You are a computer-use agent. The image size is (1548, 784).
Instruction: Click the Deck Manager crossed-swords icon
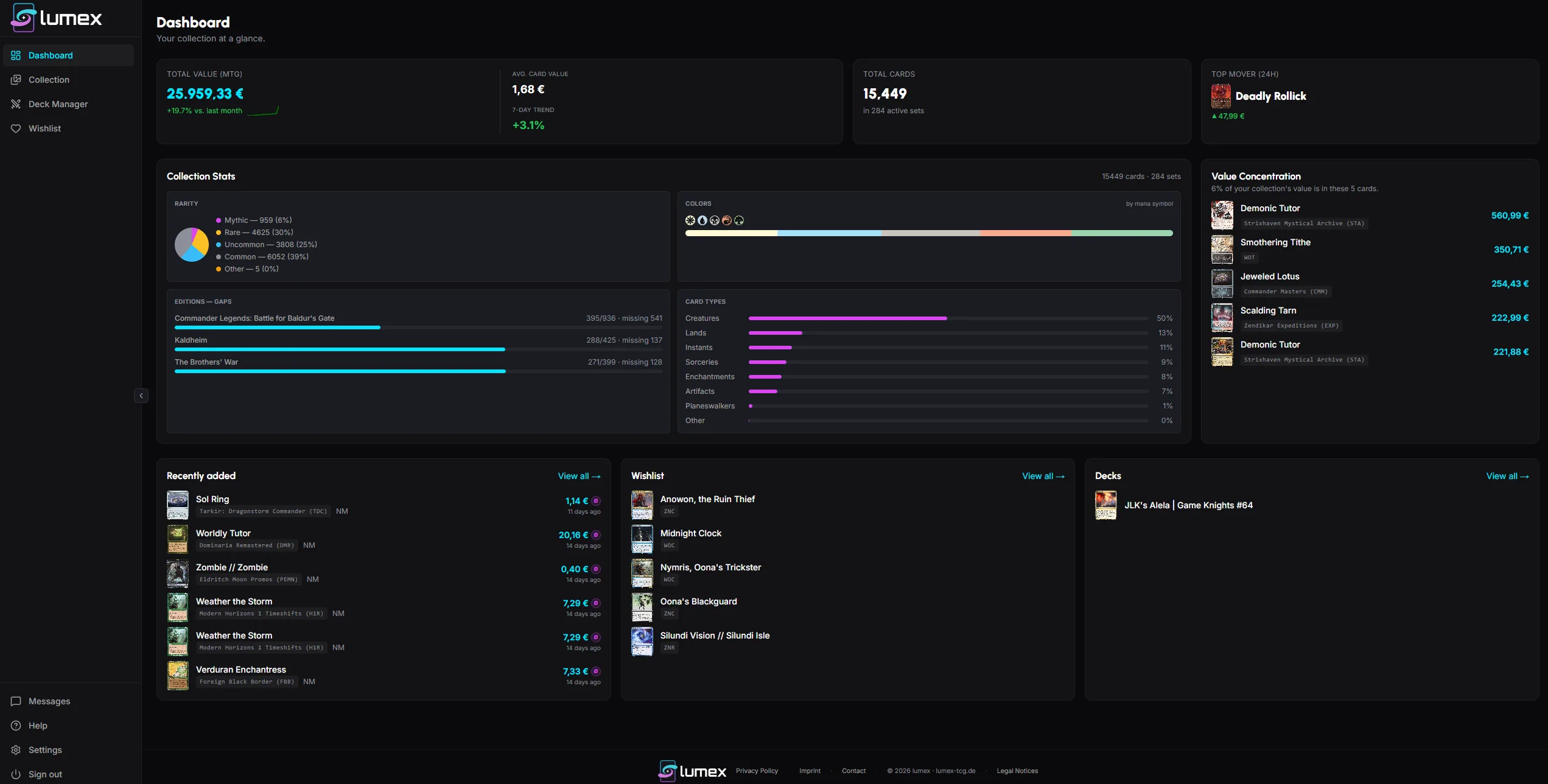(x=16, y=104)
